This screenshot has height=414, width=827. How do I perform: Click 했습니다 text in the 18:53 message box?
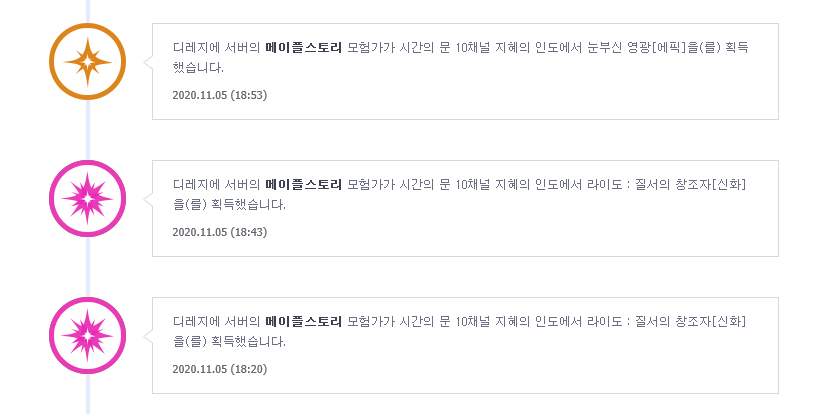pyautogui.click(x=198, y=68)
